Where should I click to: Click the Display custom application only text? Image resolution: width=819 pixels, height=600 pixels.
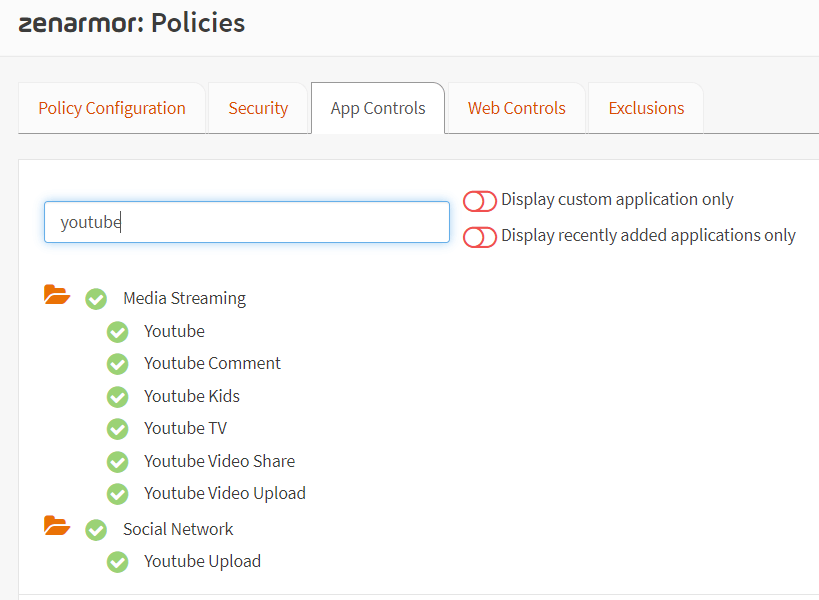point(617,199)
